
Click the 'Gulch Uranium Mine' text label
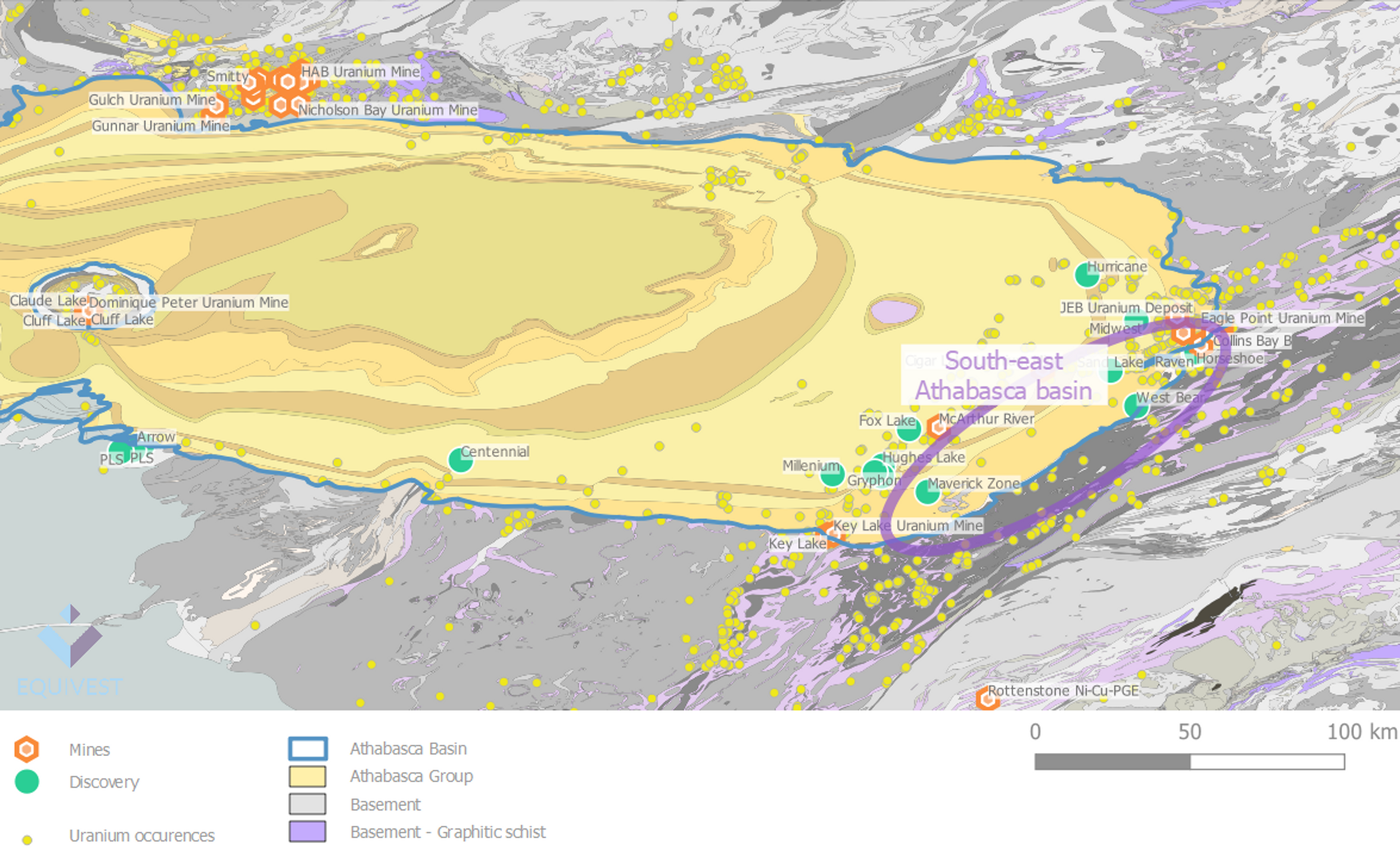point(152,99)
